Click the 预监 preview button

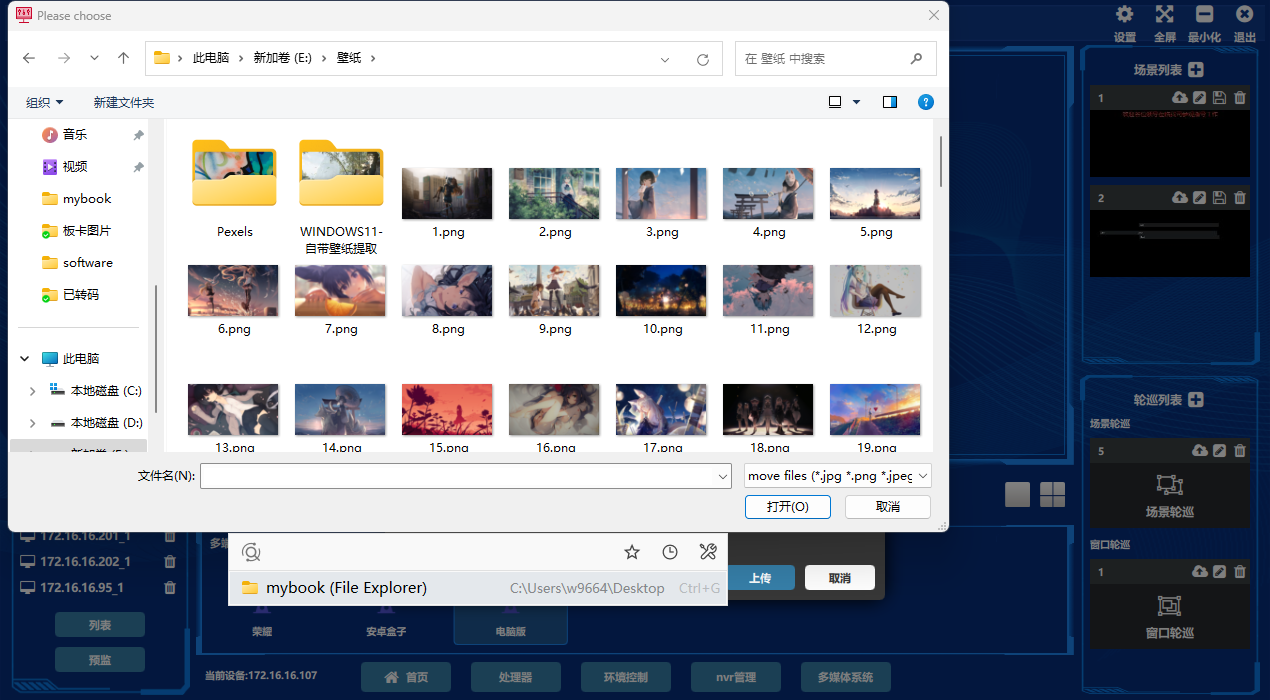tap(100, 659)
